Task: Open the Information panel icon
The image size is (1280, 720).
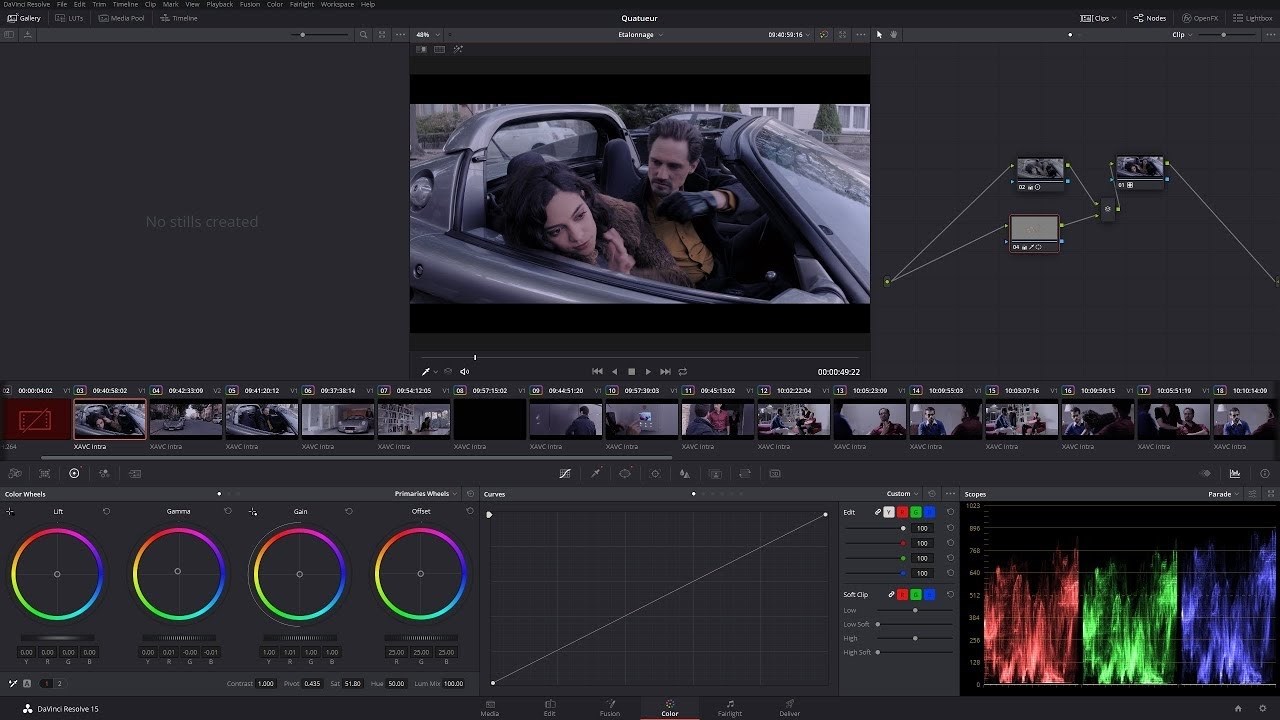Action: pos(1265,473)
